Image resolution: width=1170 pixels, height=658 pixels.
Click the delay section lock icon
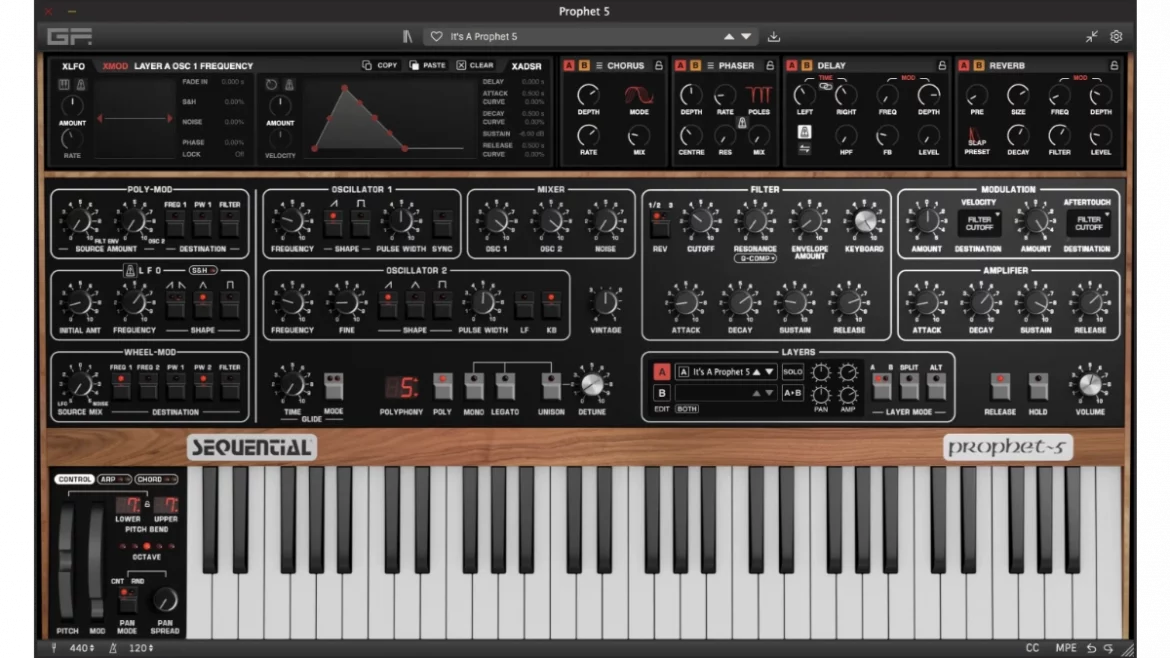coord(942,66)
